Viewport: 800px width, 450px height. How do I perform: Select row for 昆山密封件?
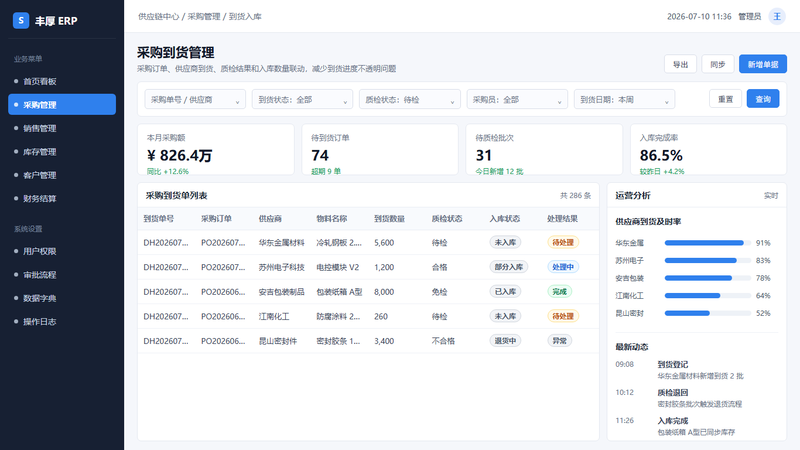pos(368,341)
